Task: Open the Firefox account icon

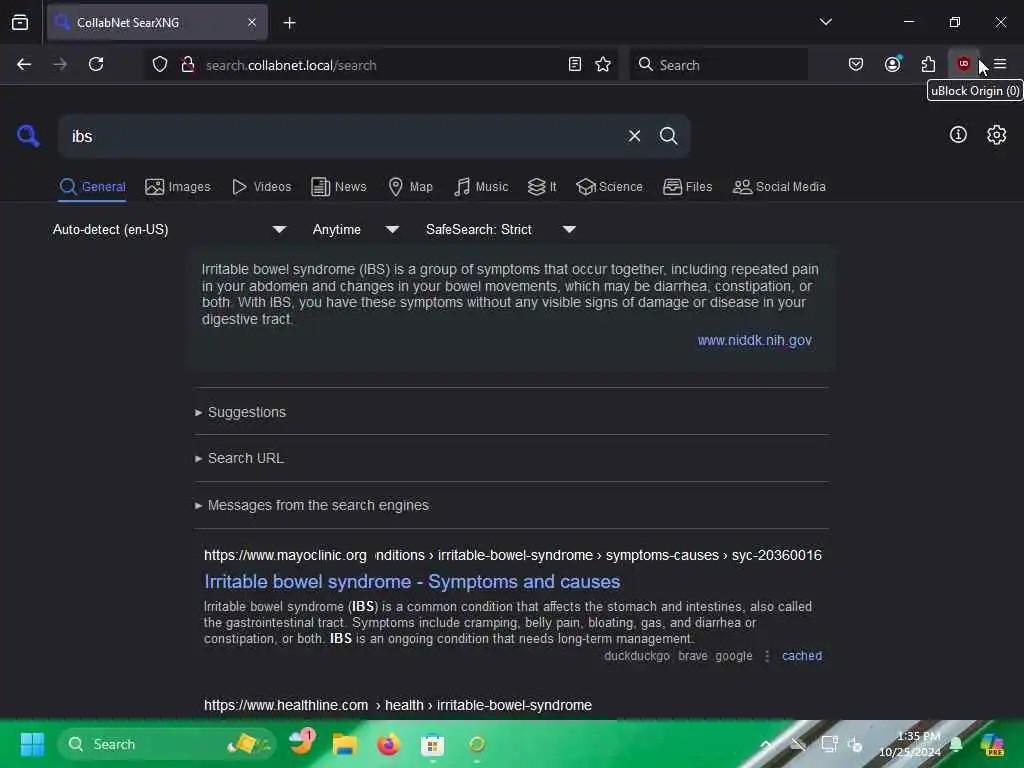Action: coord(892,64)
